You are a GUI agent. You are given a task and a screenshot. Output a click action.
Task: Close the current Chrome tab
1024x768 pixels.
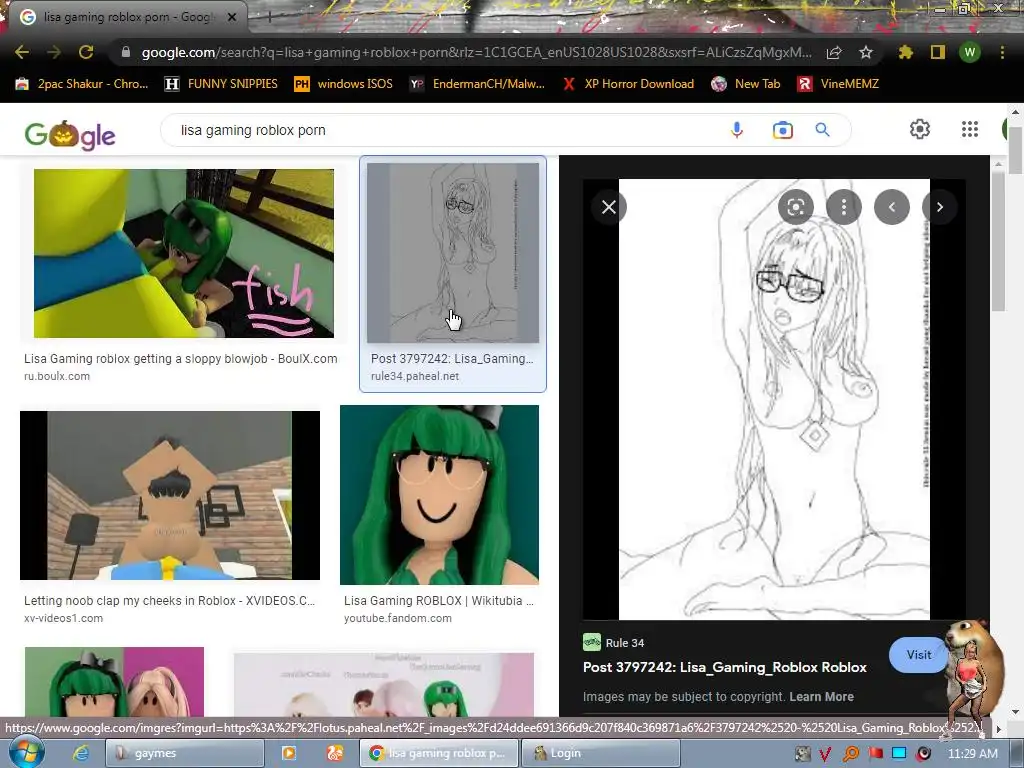232,17
